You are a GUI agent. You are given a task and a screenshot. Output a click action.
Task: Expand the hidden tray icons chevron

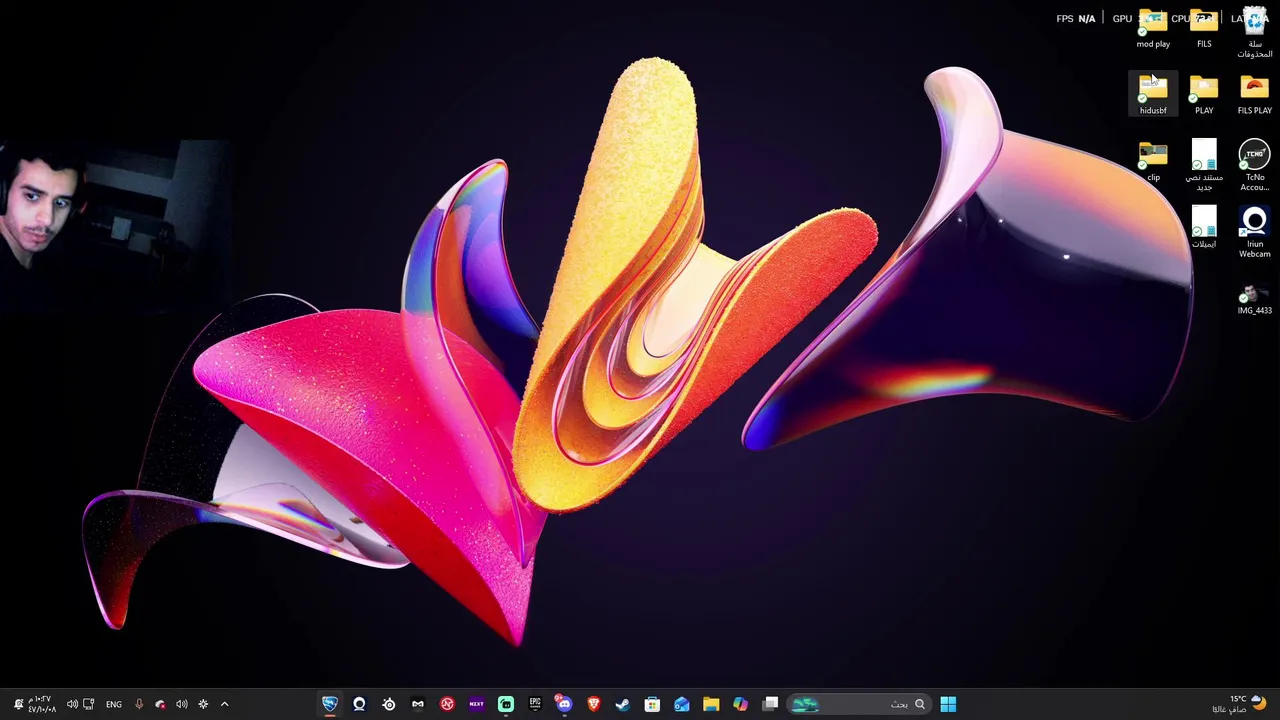(x=224, y=704)
